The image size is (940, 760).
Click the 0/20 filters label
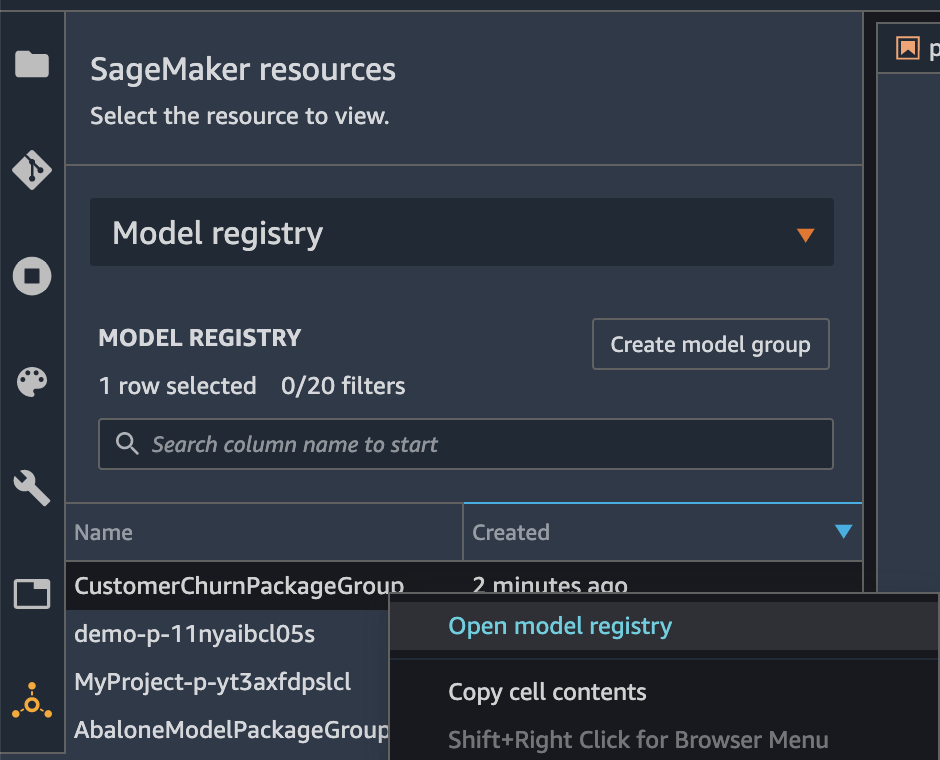coord(343,386)
